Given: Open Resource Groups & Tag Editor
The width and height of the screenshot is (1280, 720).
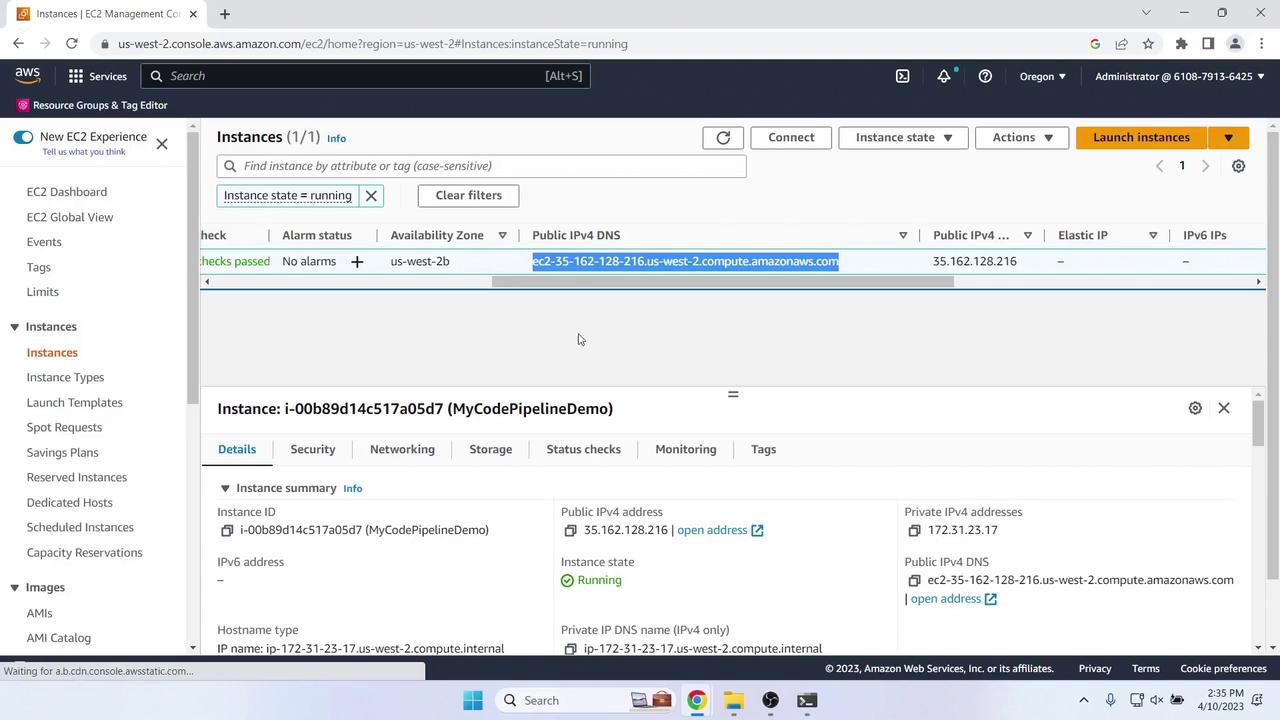Looking at the screenshot, I should pyautogui.click(x=92, y=105).
